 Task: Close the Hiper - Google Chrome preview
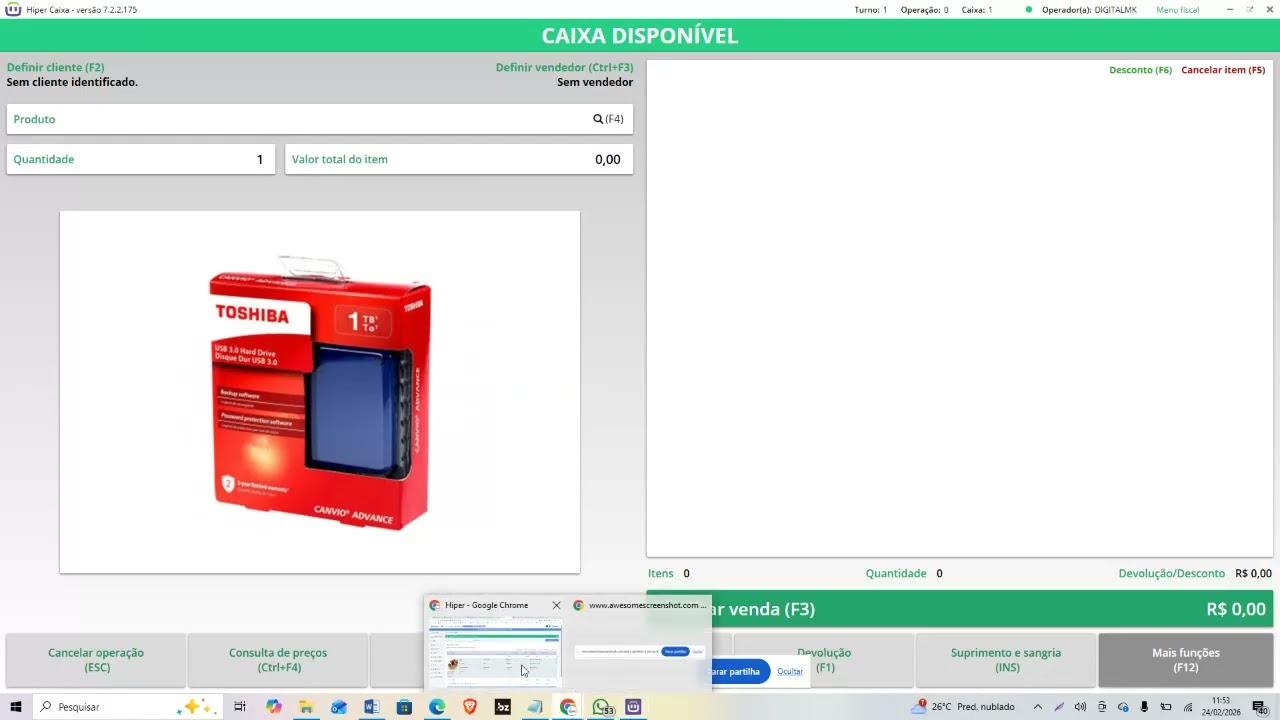(x=556, y=605)
